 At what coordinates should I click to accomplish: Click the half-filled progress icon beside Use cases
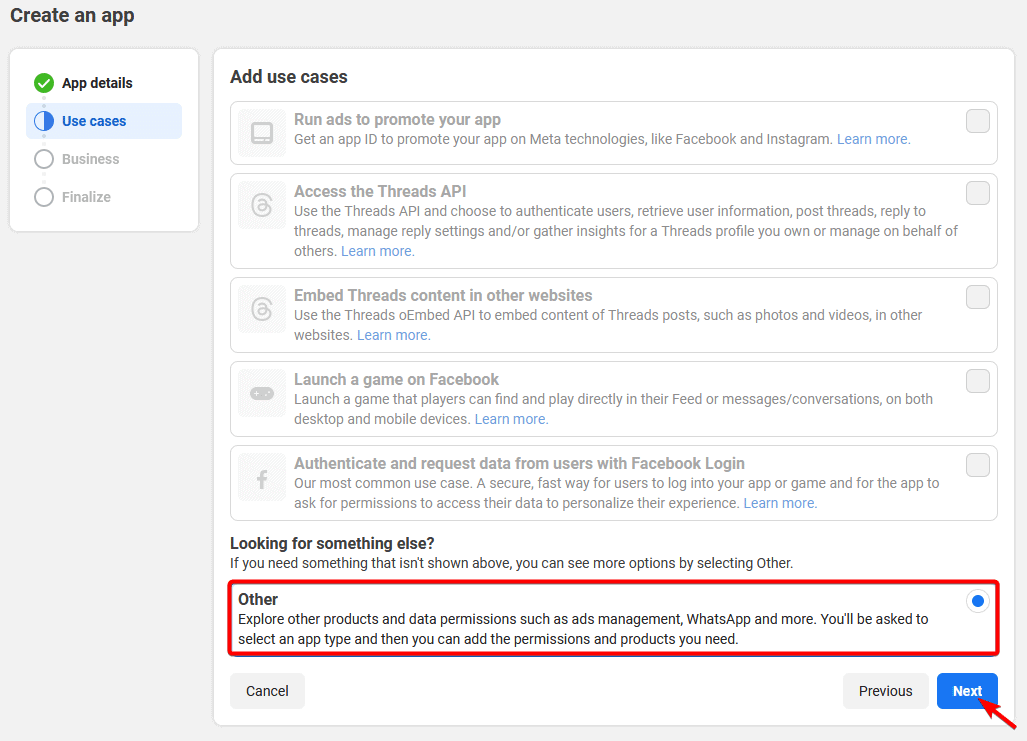44,120
